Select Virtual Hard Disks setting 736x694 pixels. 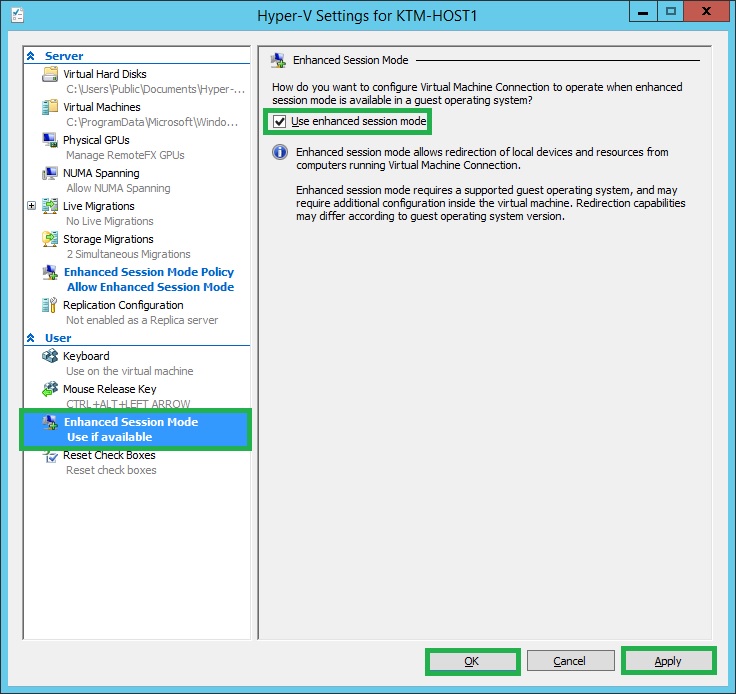[x=105, y=74]
